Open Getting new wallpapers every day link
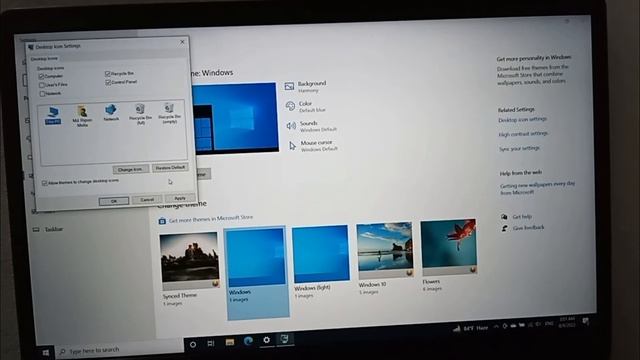Image resolution: width=640 pixels, height=360 pixels. [x=537, y=188]
